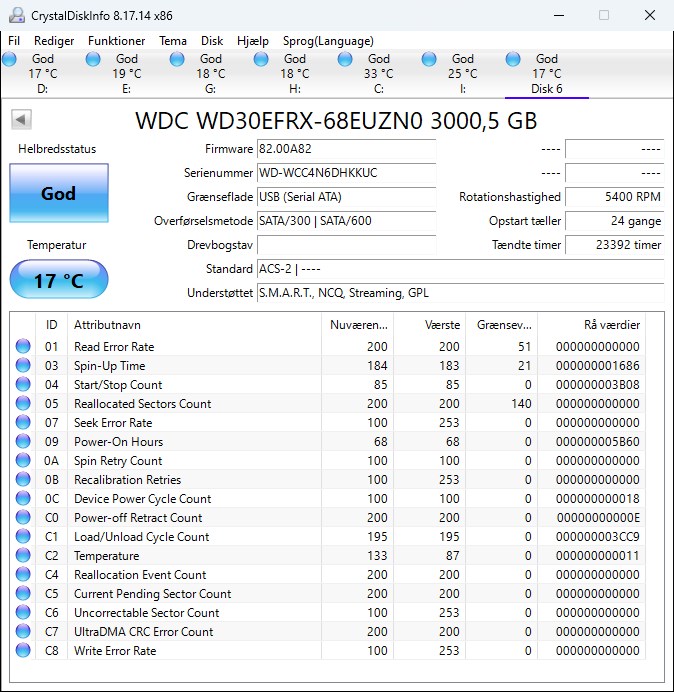Click the Grænsev... column header

501,325
